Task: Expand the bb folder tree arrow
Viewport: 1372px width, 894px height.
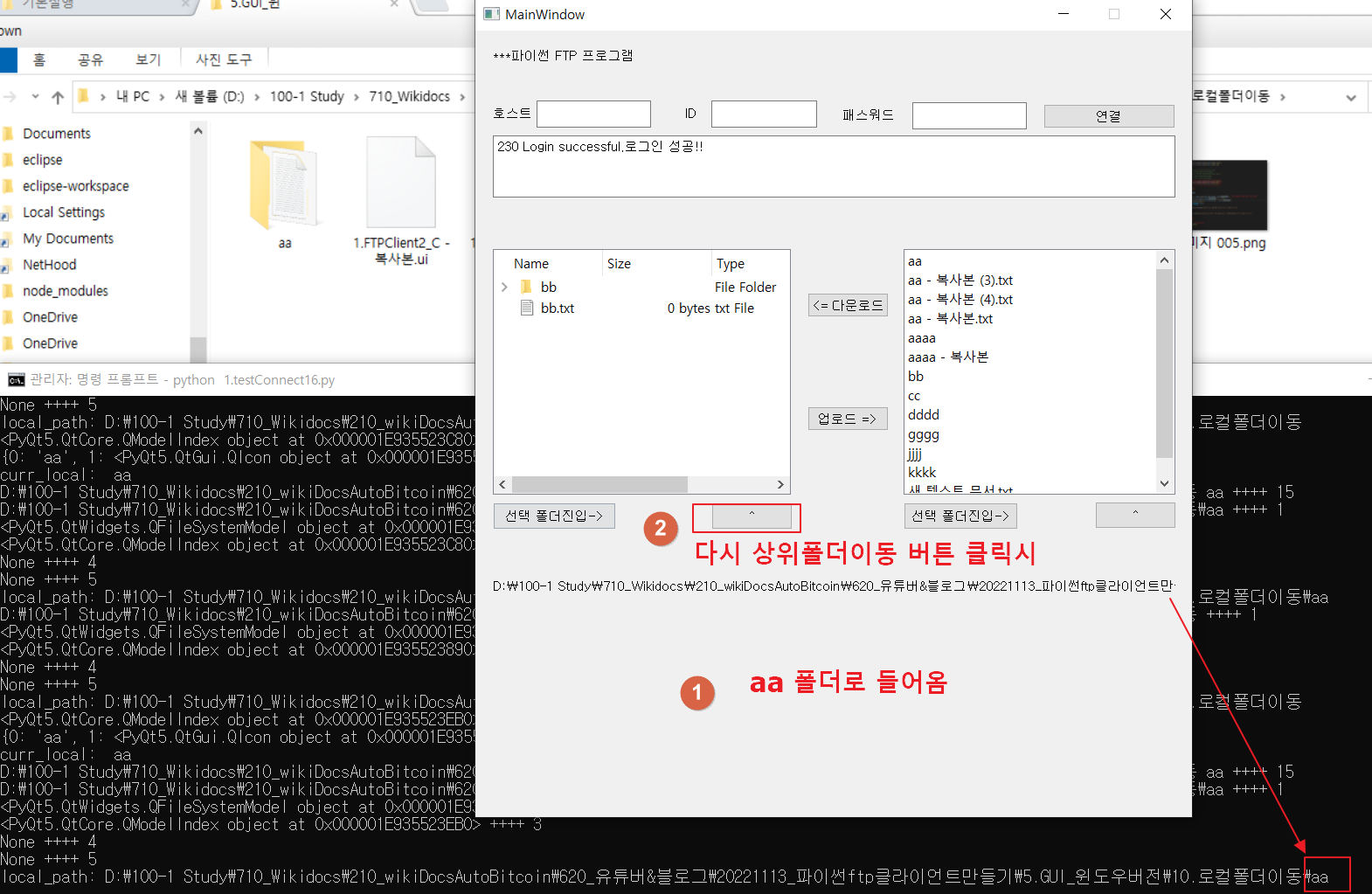Action: tap(504, 287)
